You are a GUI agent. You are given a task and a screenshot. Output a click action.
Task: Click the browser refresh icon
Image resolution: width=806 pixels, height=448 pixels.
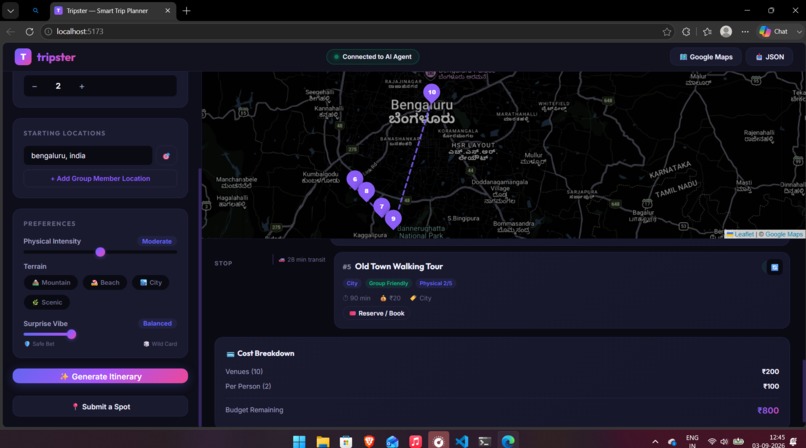(29, 31)
